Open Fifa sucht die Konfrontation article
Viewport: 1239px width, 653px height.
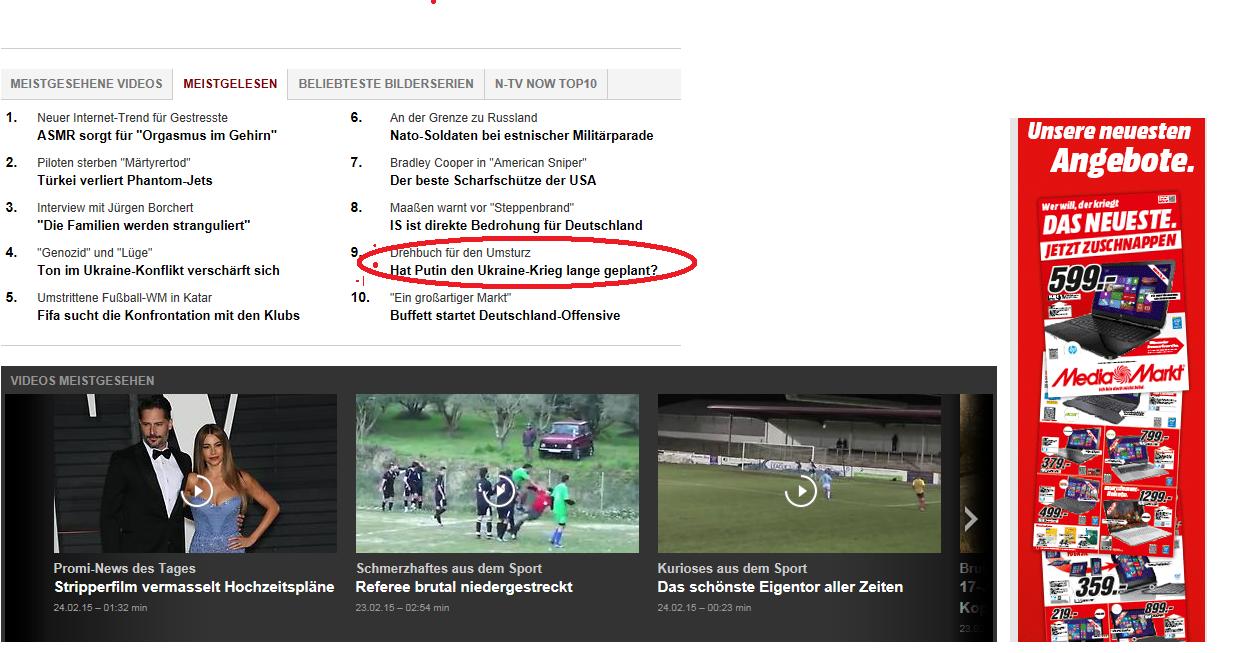(168, 315)
